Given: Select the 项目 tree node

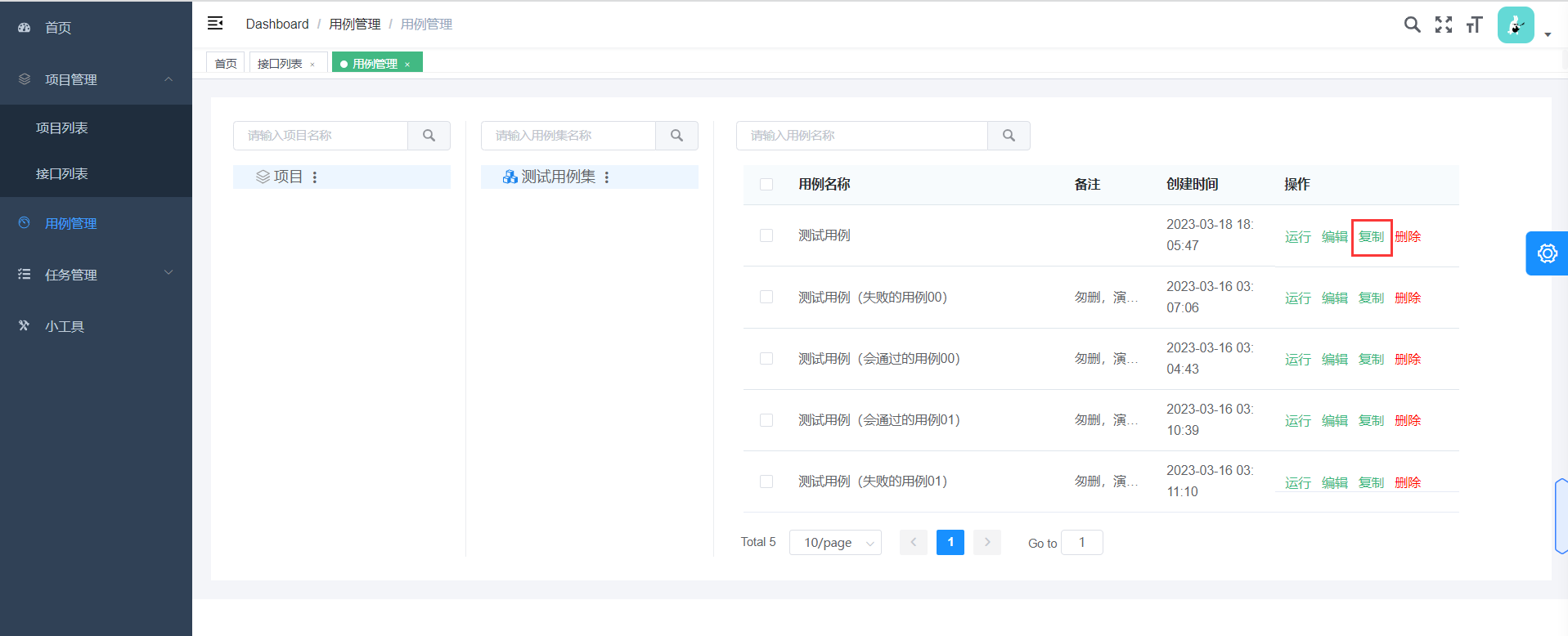Looking at the screenshot, I should coord(341,177).
